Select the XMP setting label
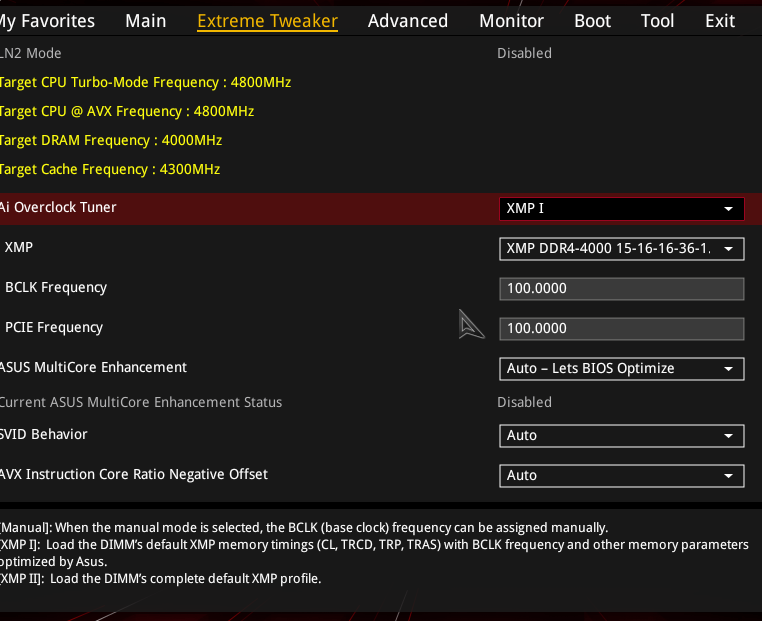The width and height of the screenshot is (762, 621). 19,247
